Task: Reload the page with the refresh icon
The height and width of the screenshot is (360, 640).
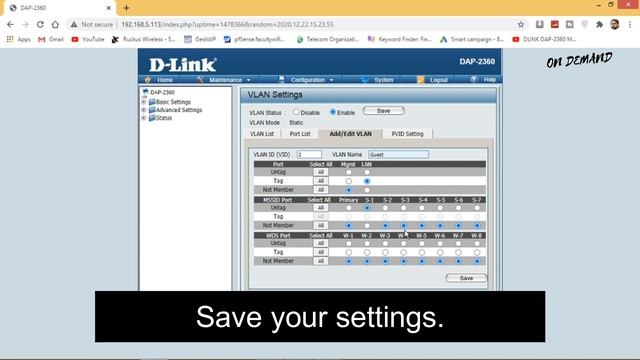Action: pyautogui.click(x=40, y=24)
